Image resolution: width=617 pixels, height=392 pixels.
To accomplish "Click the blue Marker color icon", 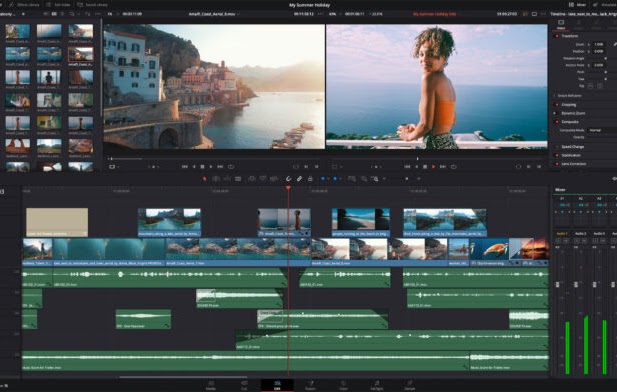I will pyautogui.click(x=335, y=179).
